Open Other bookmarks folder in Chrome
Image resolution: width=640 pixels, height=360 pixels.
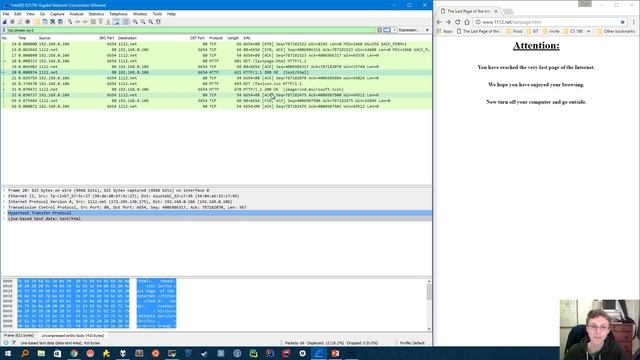coord(616,31)
